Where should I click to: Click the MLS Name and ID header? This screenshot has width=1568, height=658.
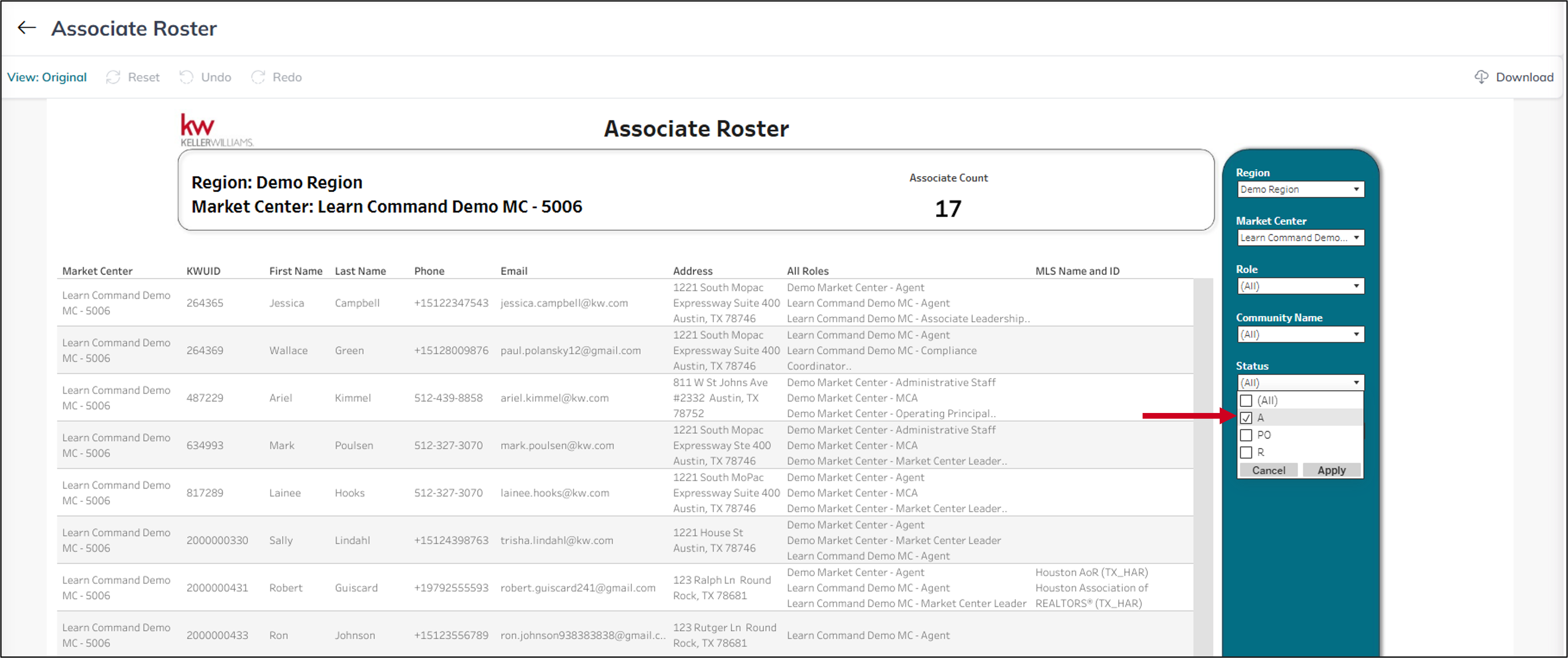pos(1077,271)
